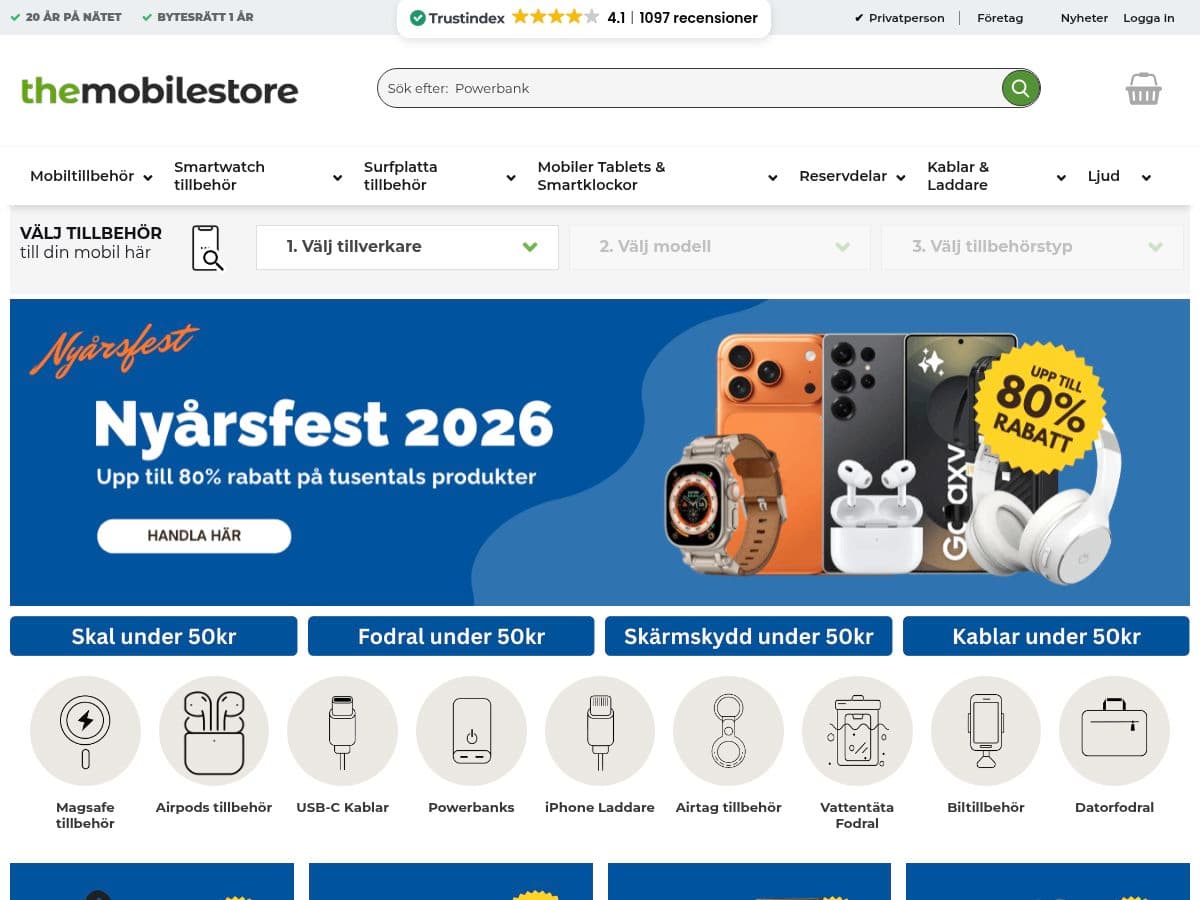Click the themobilestore logo
This screenshot has width=1200, height=900.
(160, 90)
